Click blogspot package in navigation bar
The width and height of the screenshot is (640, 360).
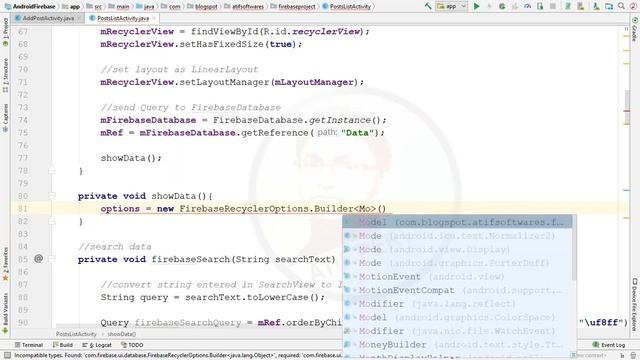coord(203,7)
